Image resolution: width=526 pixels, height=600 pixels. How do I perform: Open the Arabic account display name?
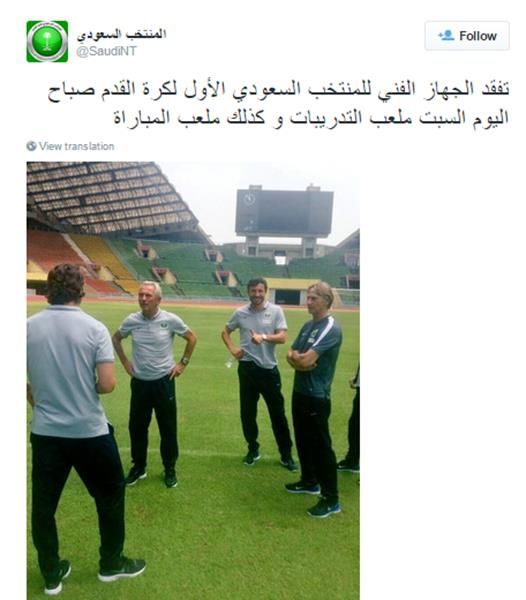tap(122, 34)
